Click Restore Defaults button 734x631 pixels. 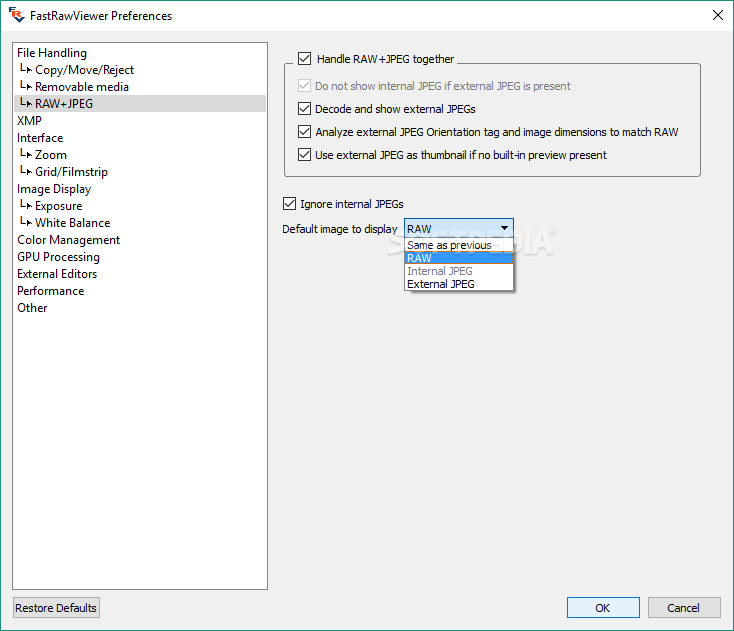(56, 608)
